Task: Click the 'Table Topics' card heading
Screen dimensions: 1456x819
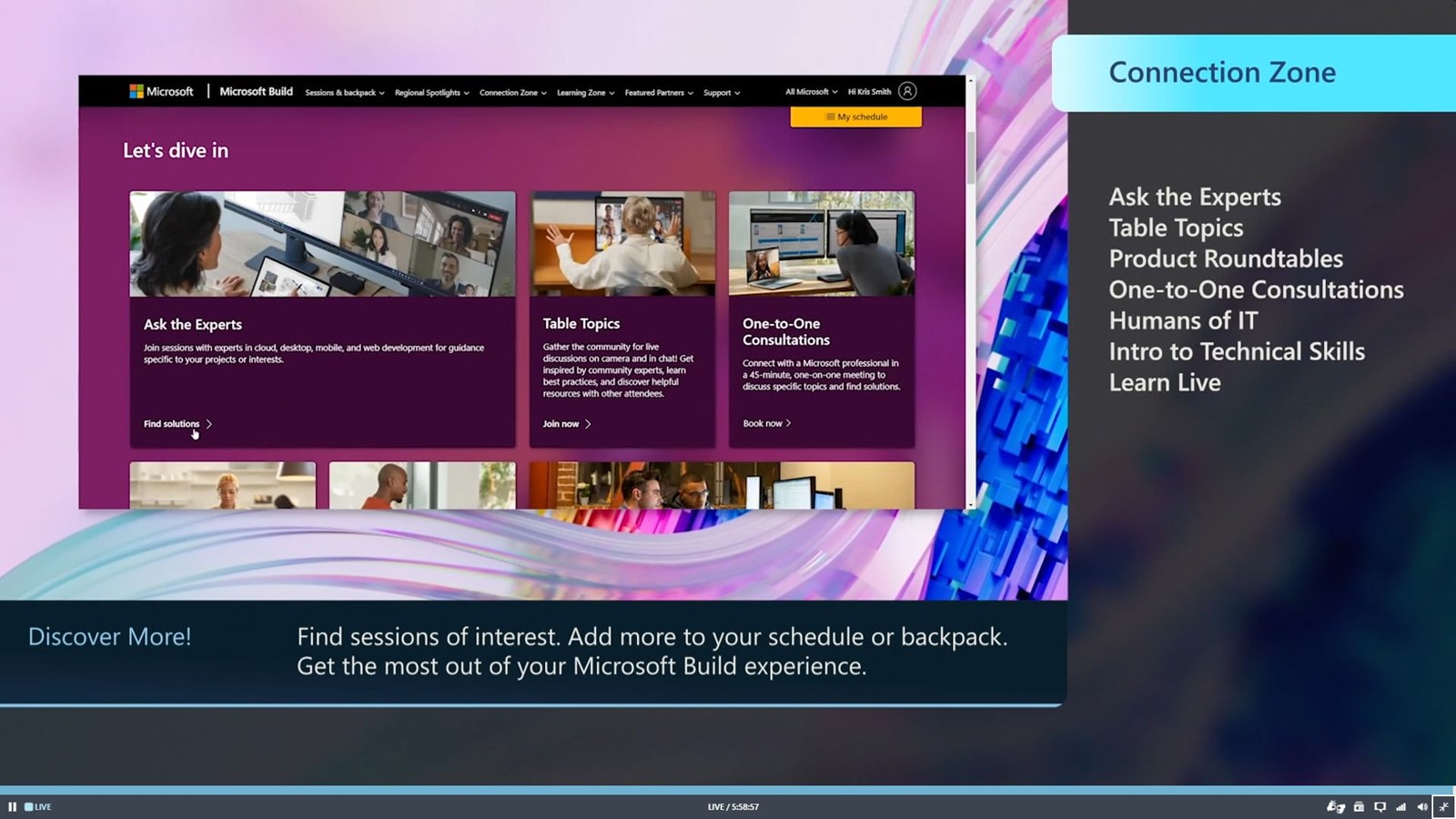Action: pos(581,324)
